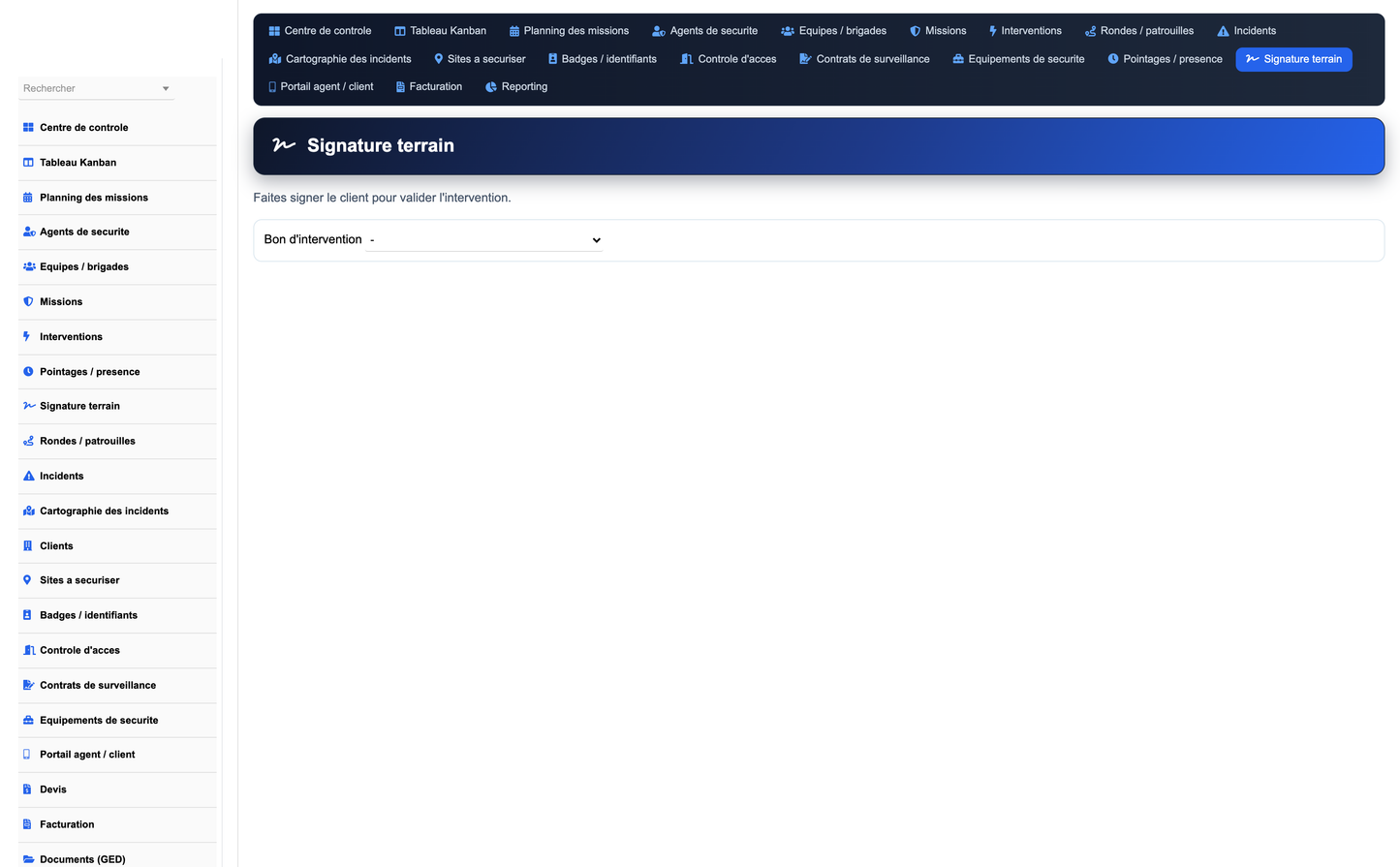The image size is (1400, 867).
Task: Click the Rondes / patrouilles route icon in sidebar
Action: pyautogui.click(x=28, y=441)
